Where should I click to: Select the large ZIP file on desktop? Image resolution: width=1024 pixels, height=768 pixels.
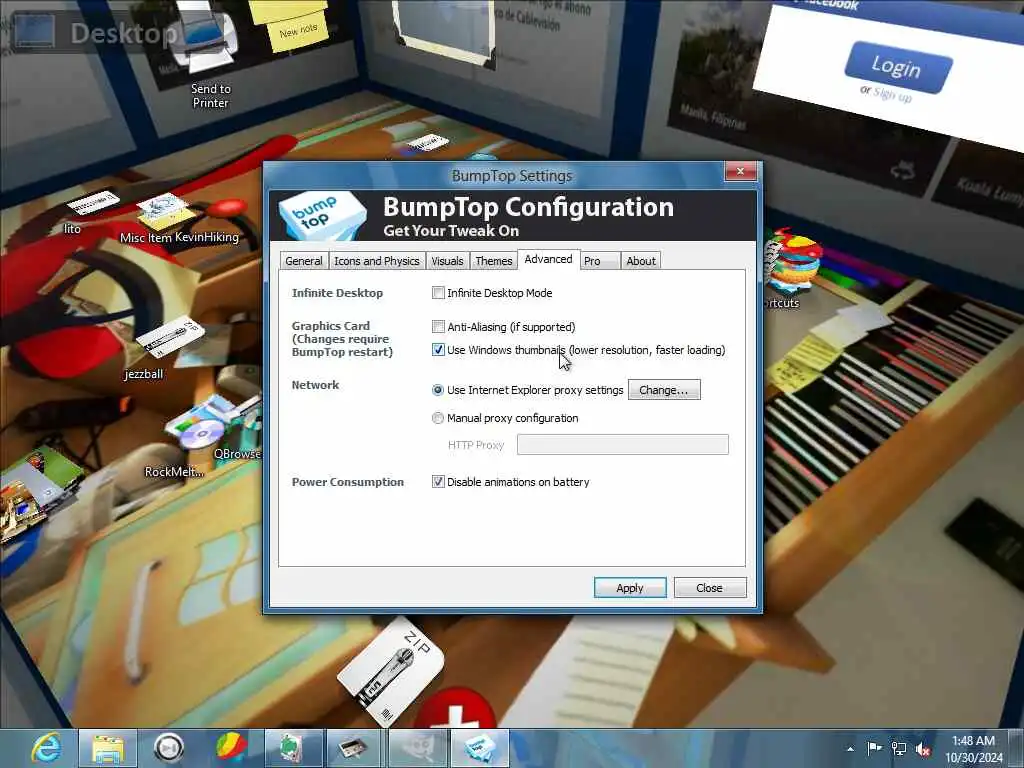point(391,674)
